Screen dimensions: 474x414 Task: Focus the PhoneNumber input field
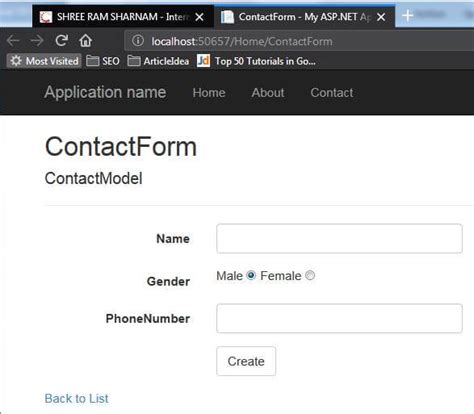(339, 318)
